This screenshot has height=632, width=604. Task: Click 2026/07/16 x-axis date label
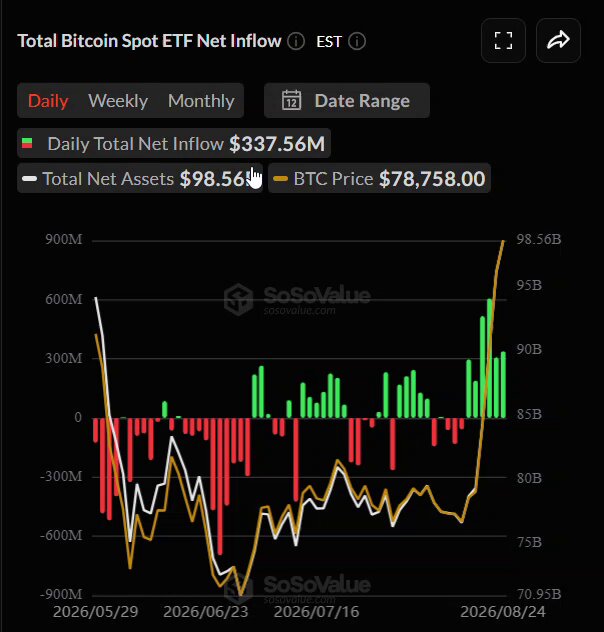point(316,611)
